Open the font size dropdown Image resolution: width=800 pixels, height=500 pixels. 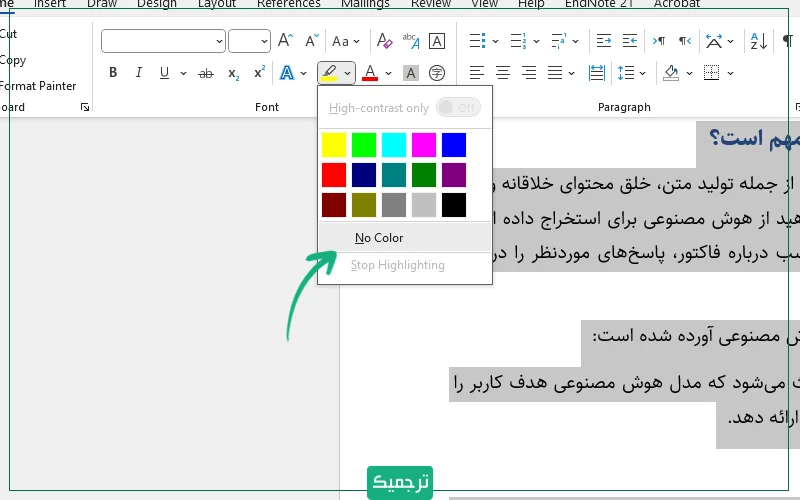(x=249, y=41)
